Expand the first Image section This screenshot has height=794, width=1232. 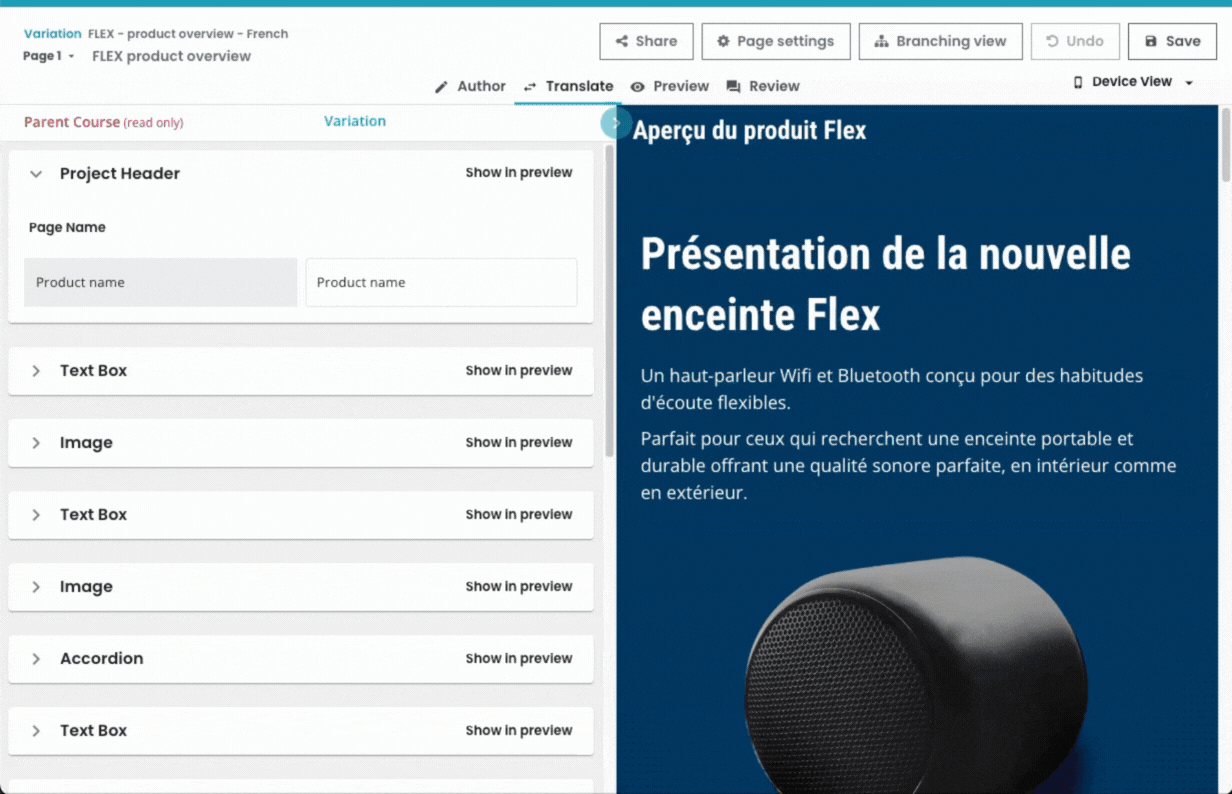click(36, 443)
